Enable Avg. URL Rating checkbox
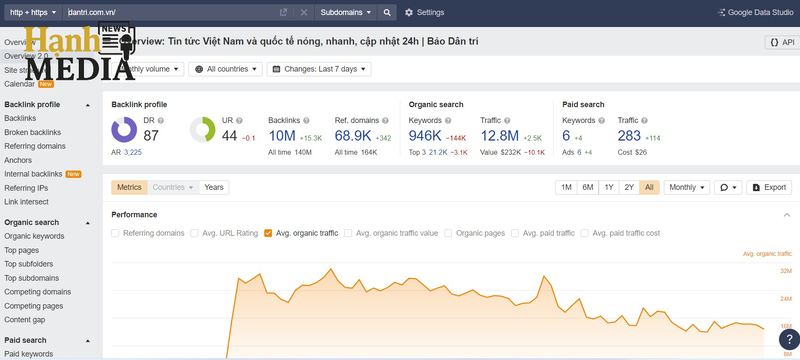This screenshot has width=800, height=360. pyautogui.click(x=194, y=233)
